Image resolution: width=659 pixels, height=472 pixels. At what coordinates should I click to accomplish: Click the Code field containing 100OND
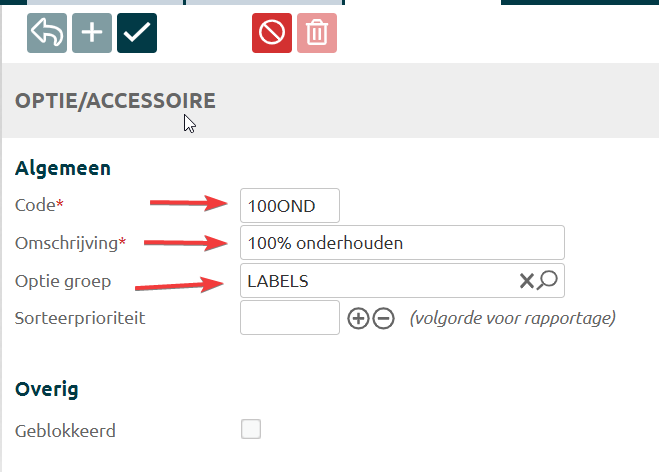[x=290, y=206]
